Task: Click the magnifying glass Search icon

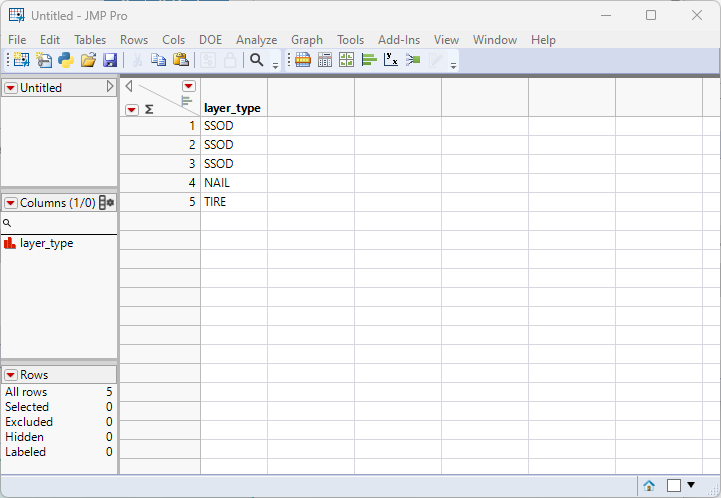Action: click(x=257, y=60)
